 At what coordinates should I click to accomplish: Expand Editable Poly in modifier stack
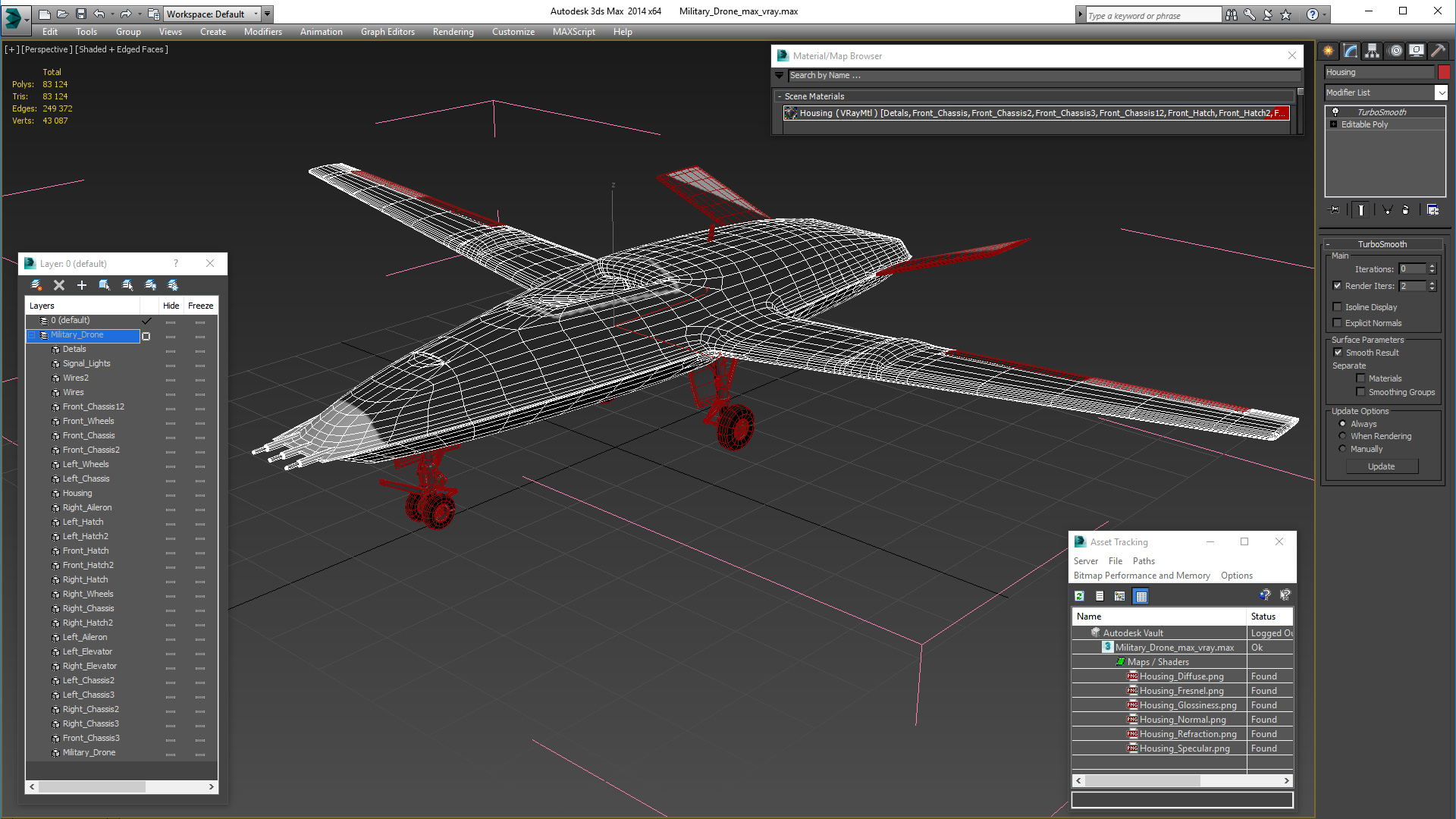(1334, 124)
